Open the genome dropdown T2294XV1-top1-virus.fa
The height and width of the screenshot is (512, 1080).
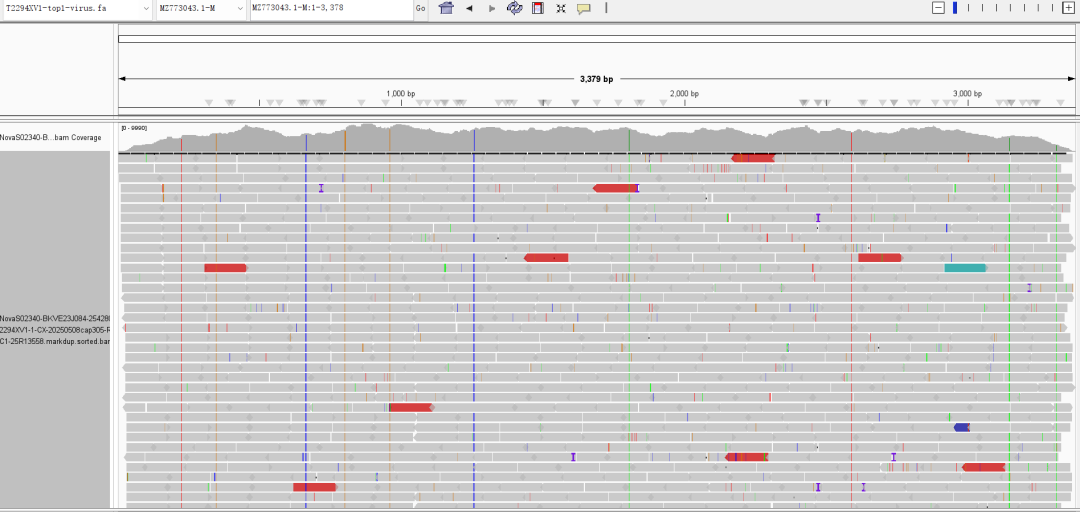[76, 8]
